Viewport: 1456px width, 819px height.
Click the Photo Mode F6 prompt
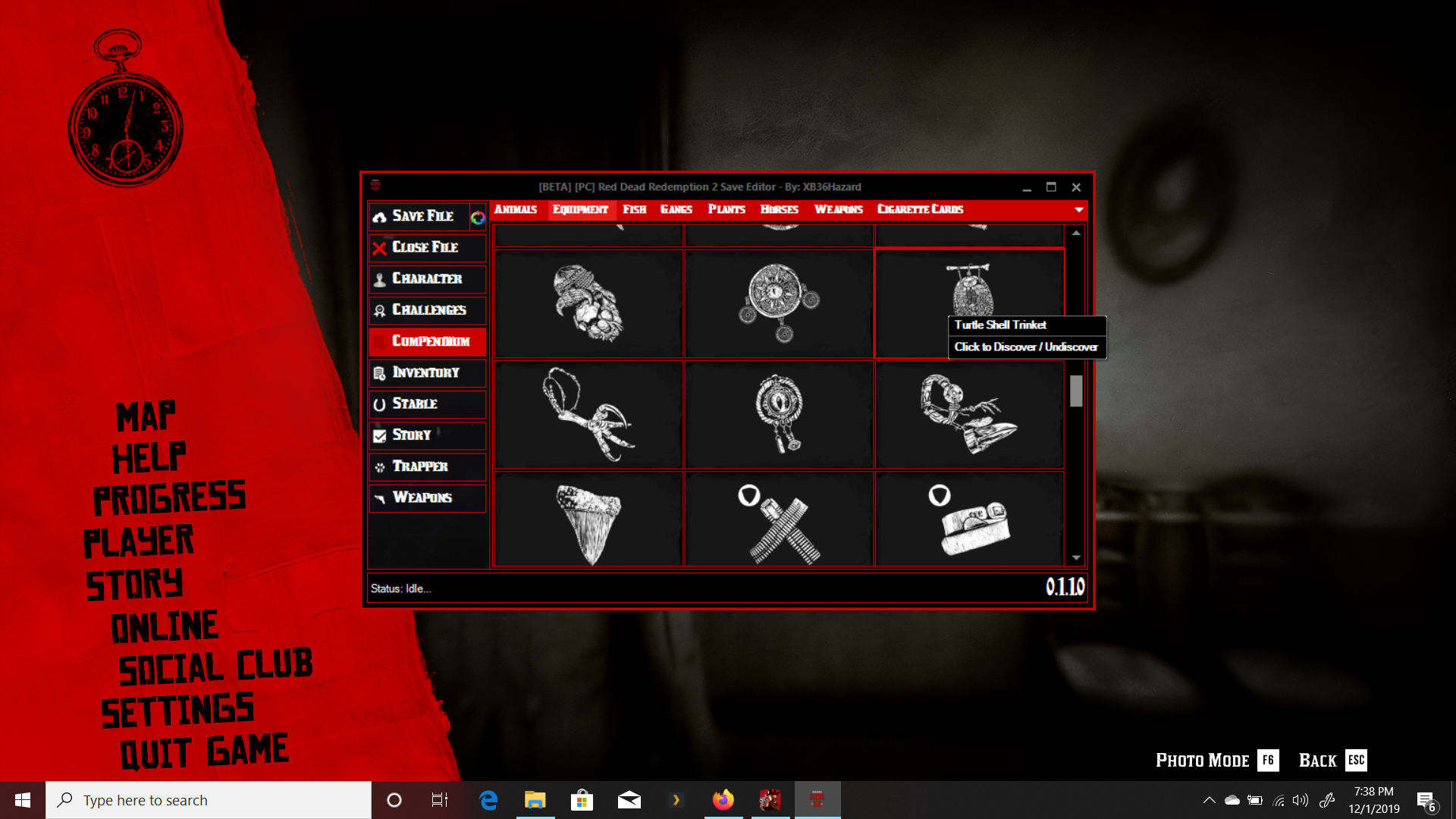pos(1217,760)
